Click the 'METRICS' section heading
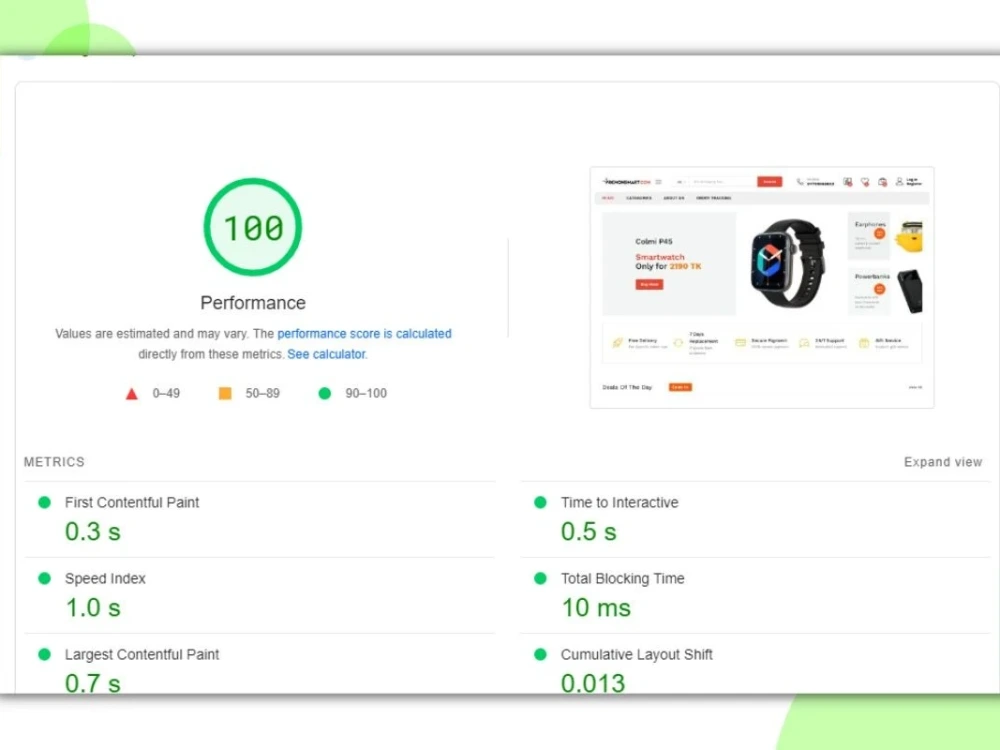The image size is (1000, 750). [54, 462]
